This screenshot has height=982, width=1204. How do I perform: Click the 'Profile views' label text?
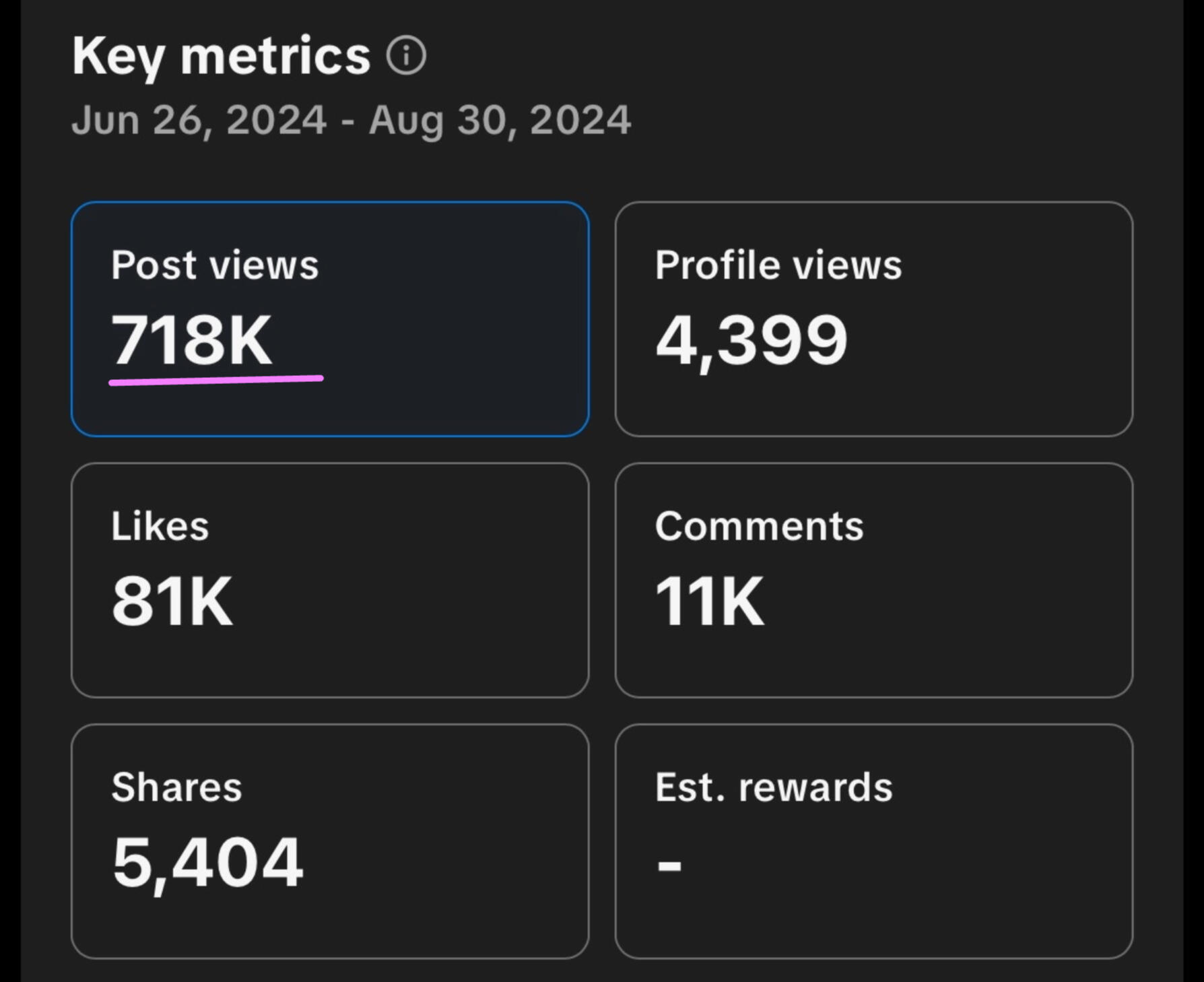pyautogui.click(x=778, y=265)
